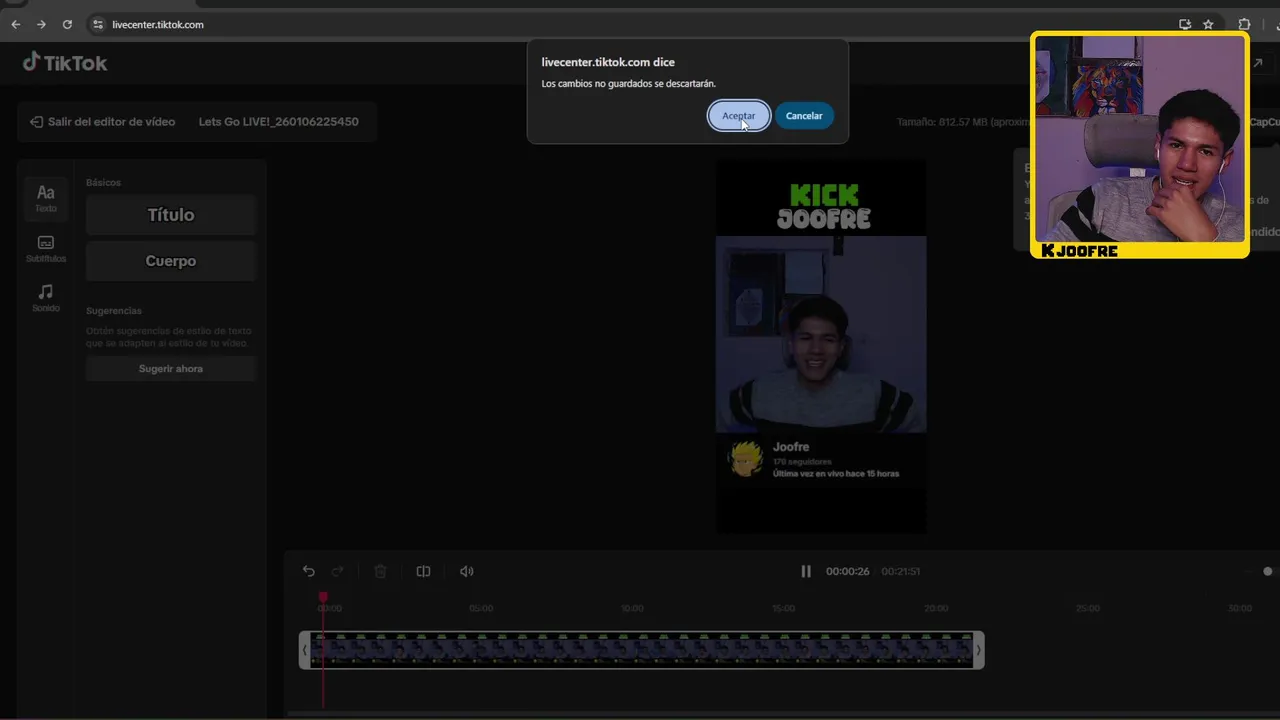Click the Básicos heading

(x=103, y=183)
